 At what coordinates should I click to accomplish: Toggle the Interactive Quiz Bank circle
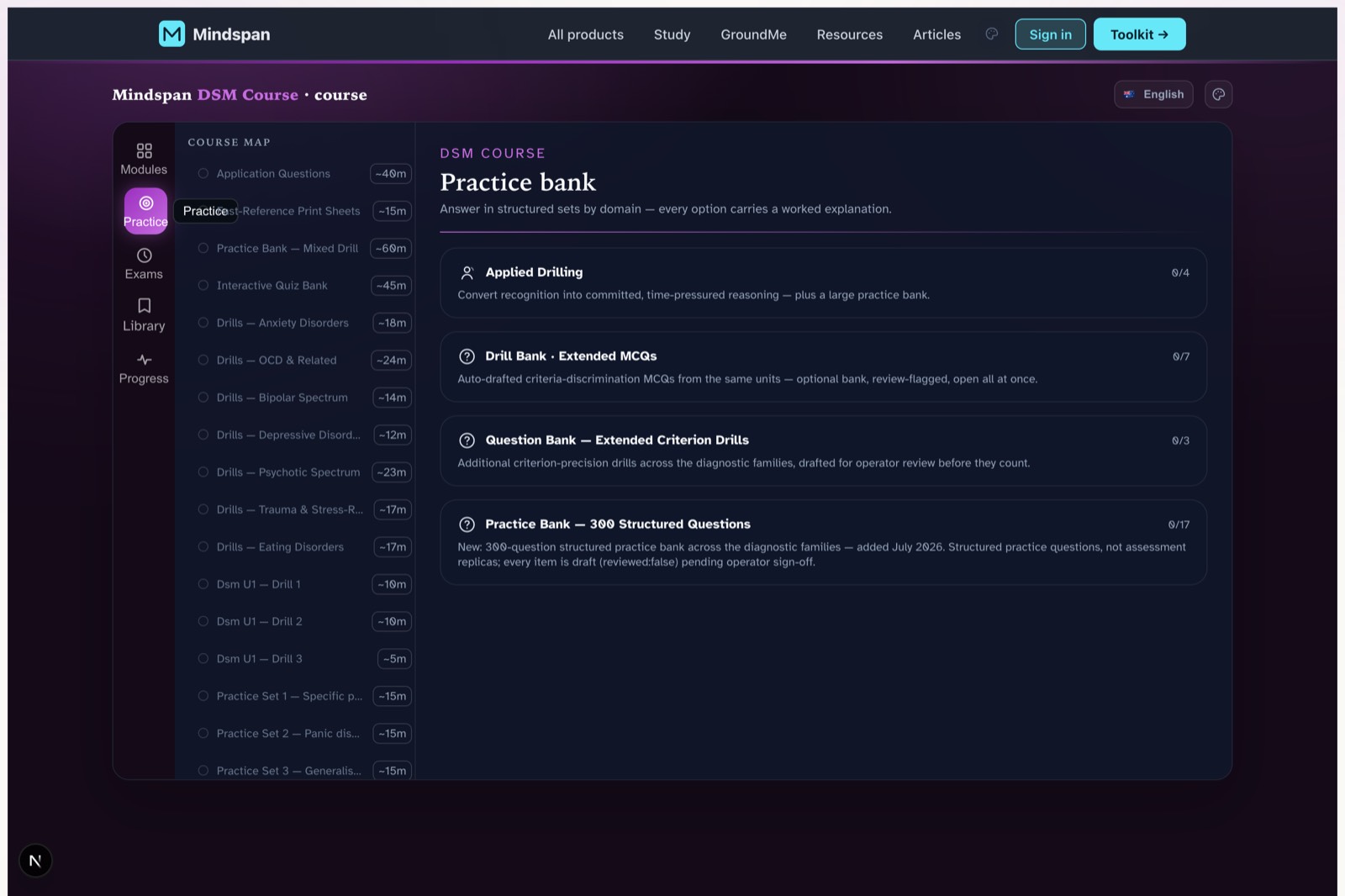click(x=203, y=285)
